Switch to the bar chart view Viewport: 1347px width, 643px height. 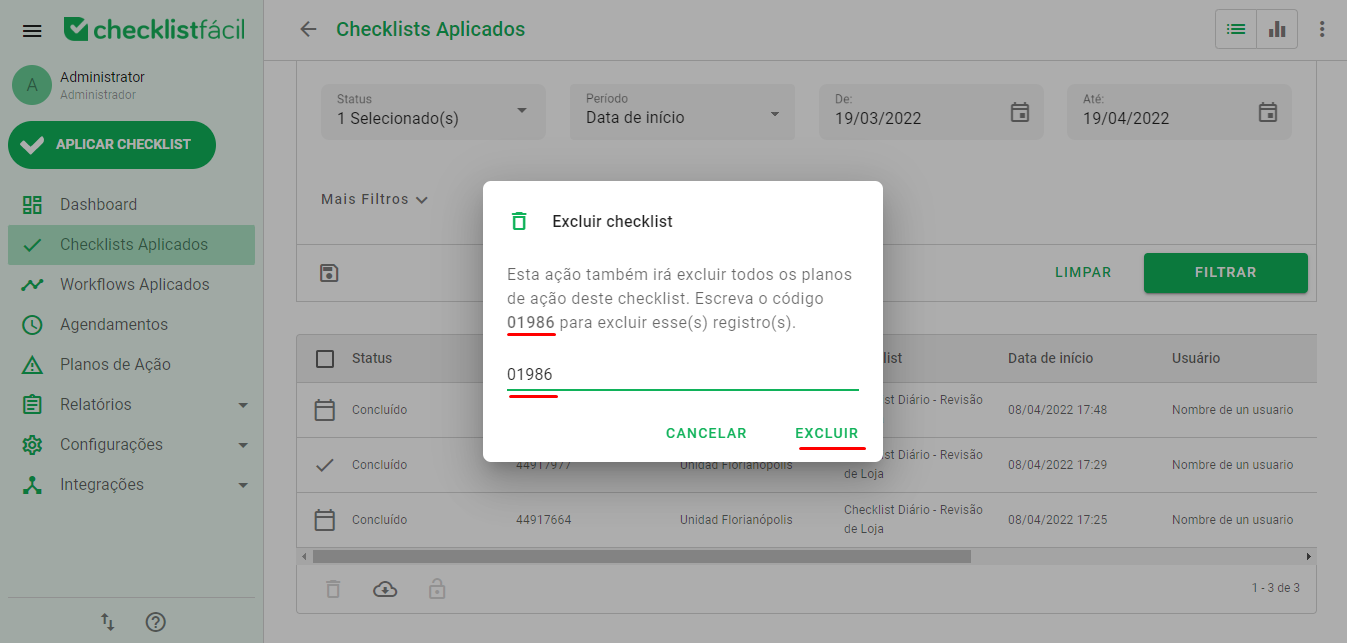click(x=1276, y=29)
